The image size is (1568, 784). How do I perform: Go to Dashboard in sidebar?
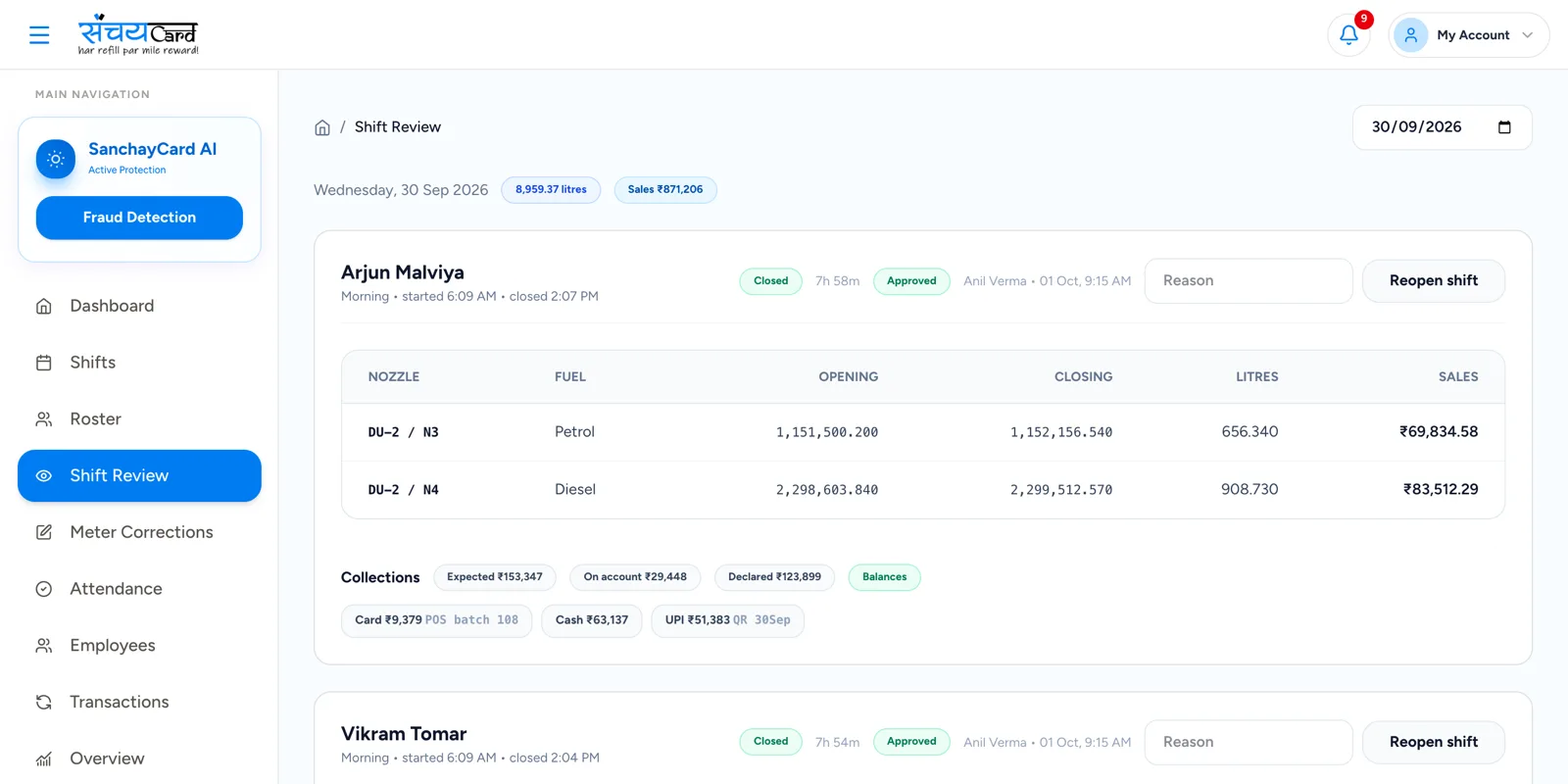tap(112, 306)
